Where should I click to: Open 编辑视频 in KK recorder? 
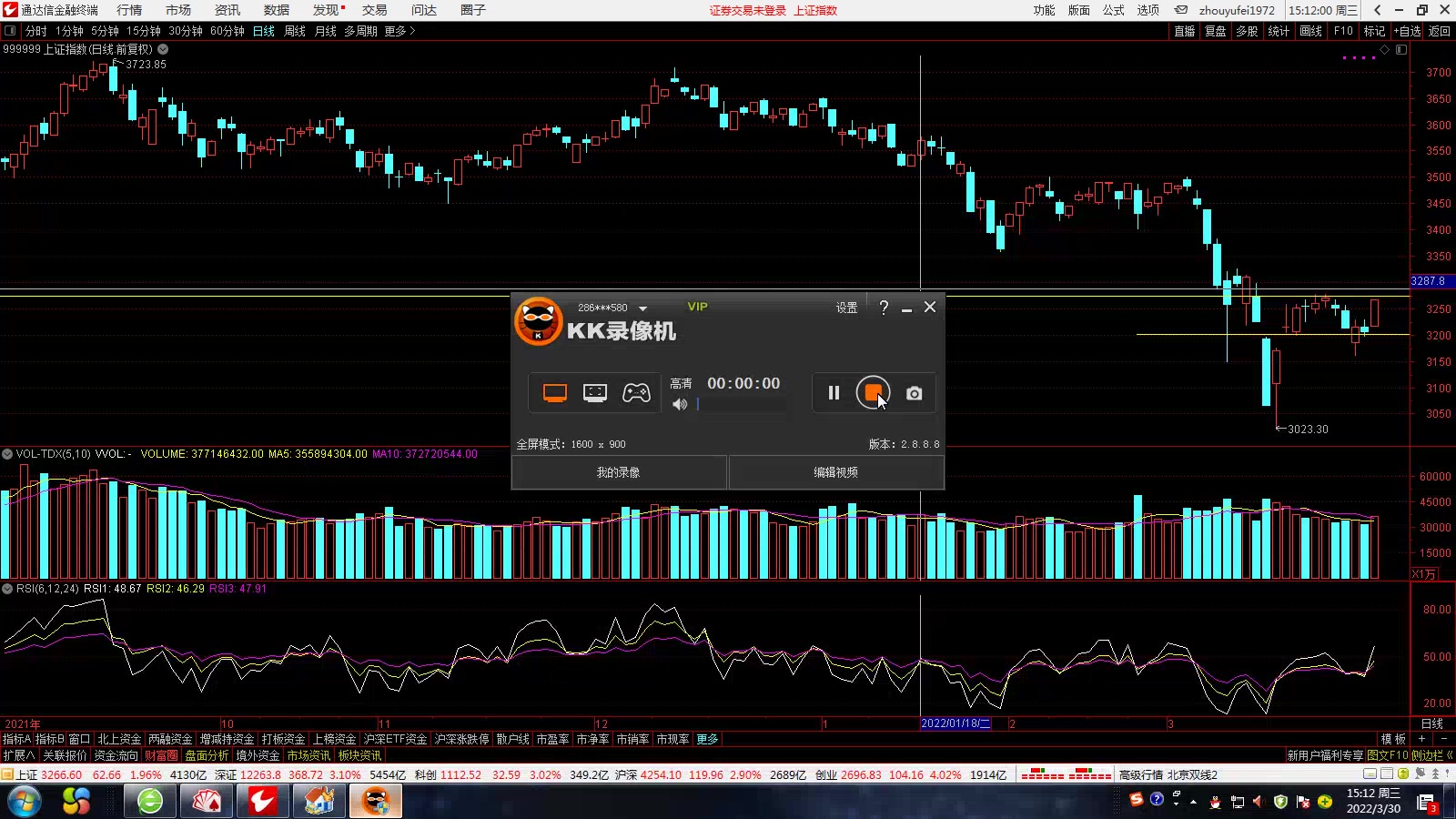835,472
